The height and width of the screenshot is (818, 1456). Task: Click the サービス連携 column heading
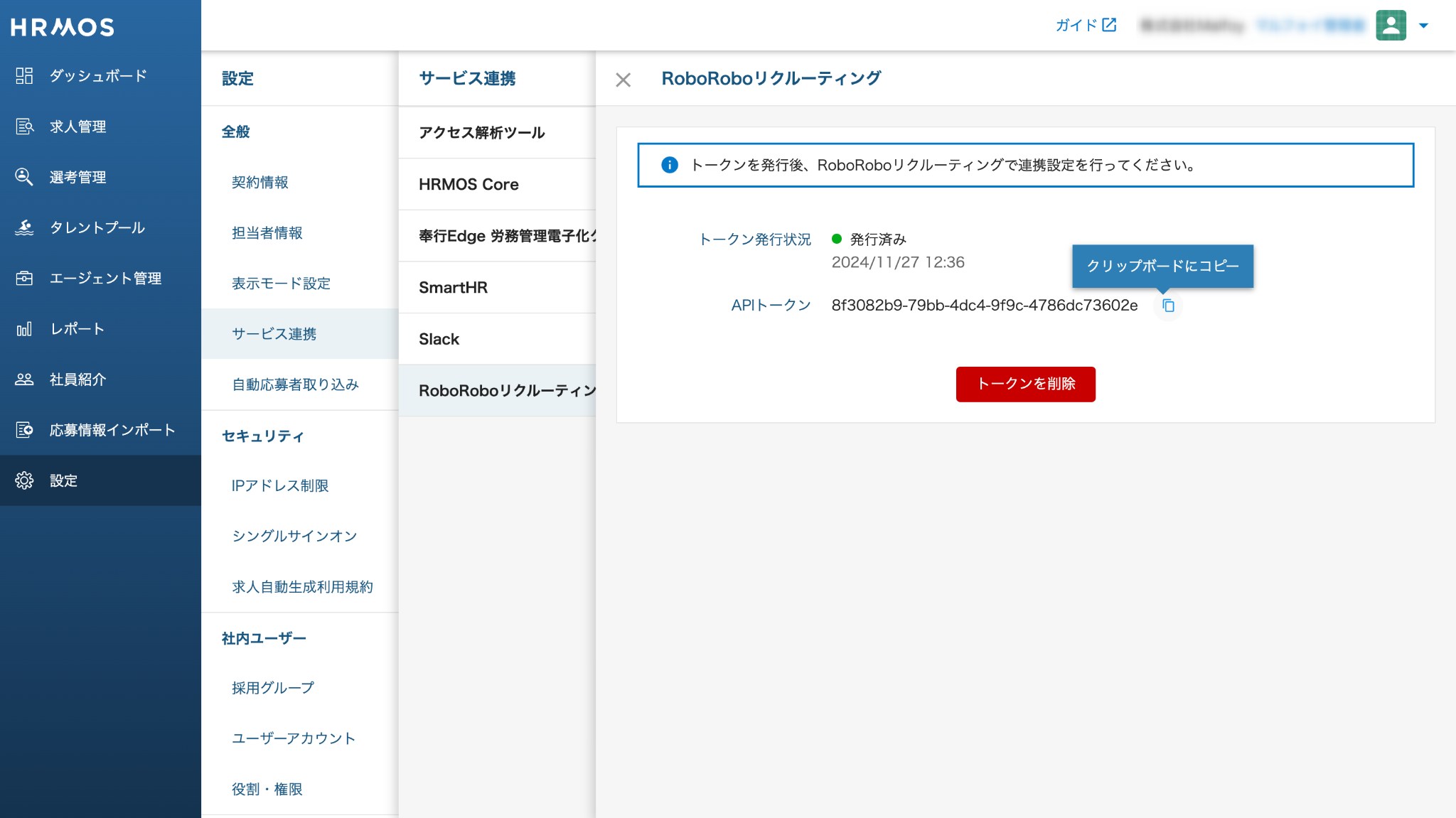click(467, 78)
